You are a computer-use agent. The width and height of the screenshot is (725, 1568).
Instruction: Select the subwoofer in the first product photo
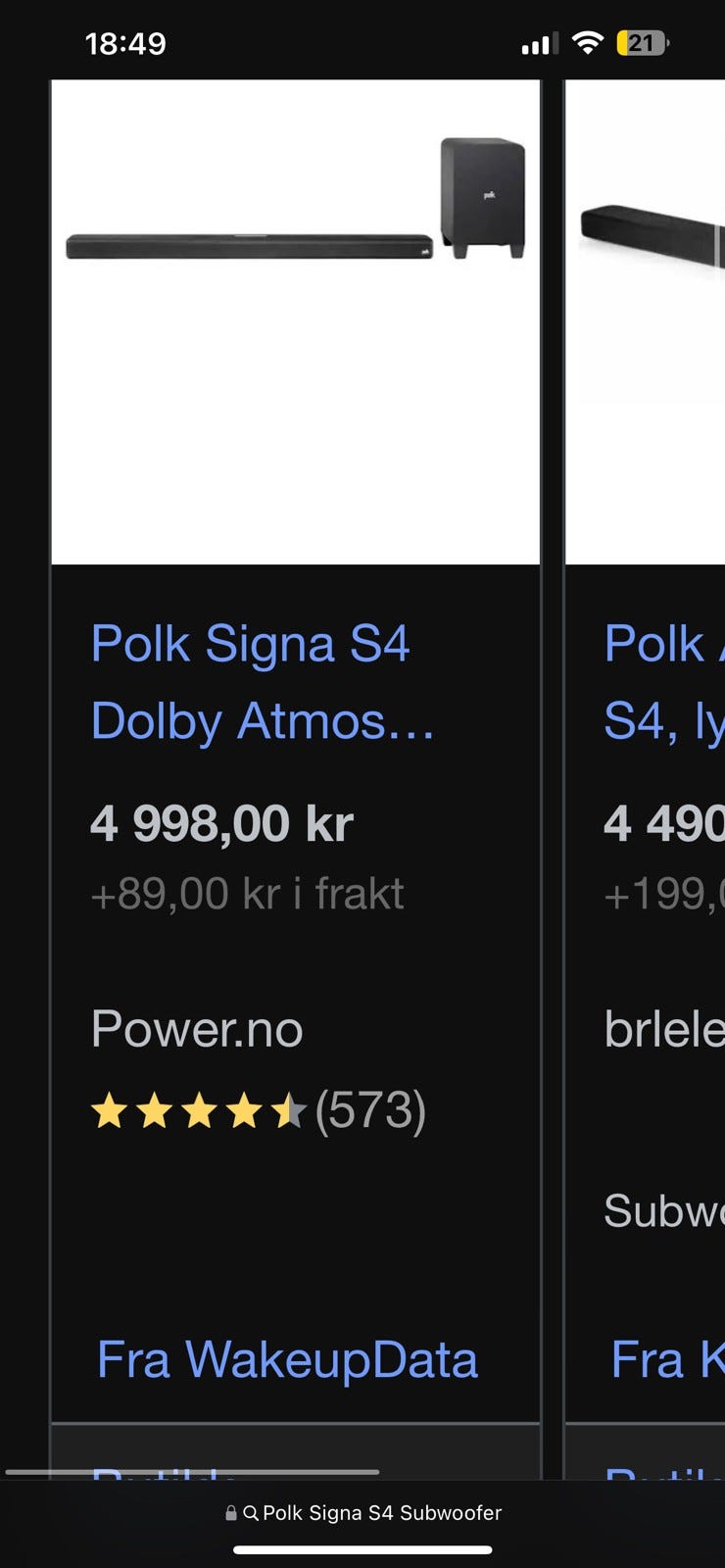tap(482, 197)
